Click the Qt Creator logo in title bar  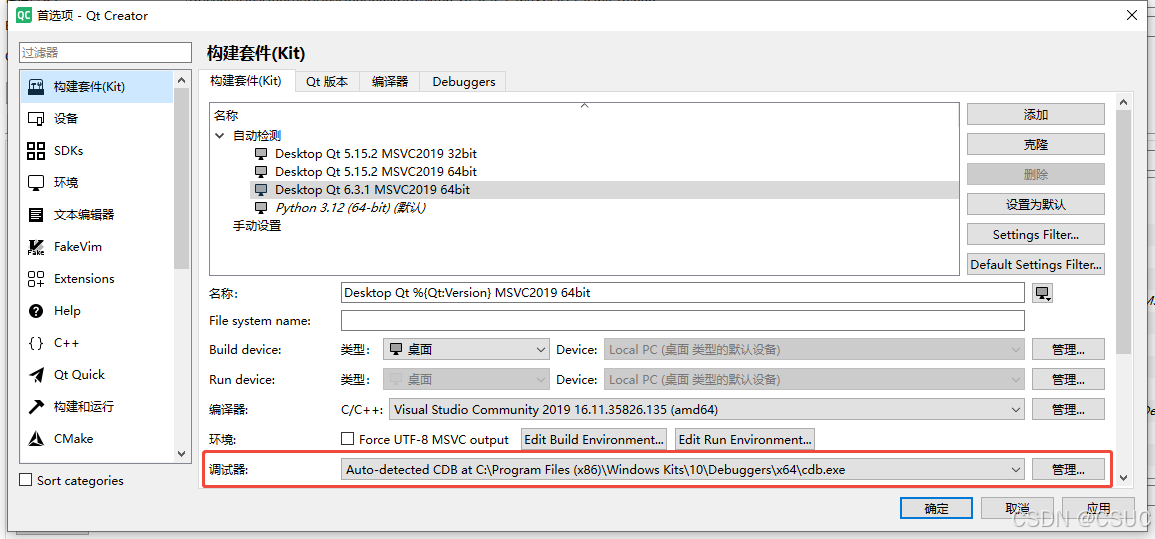pos(24,14)
